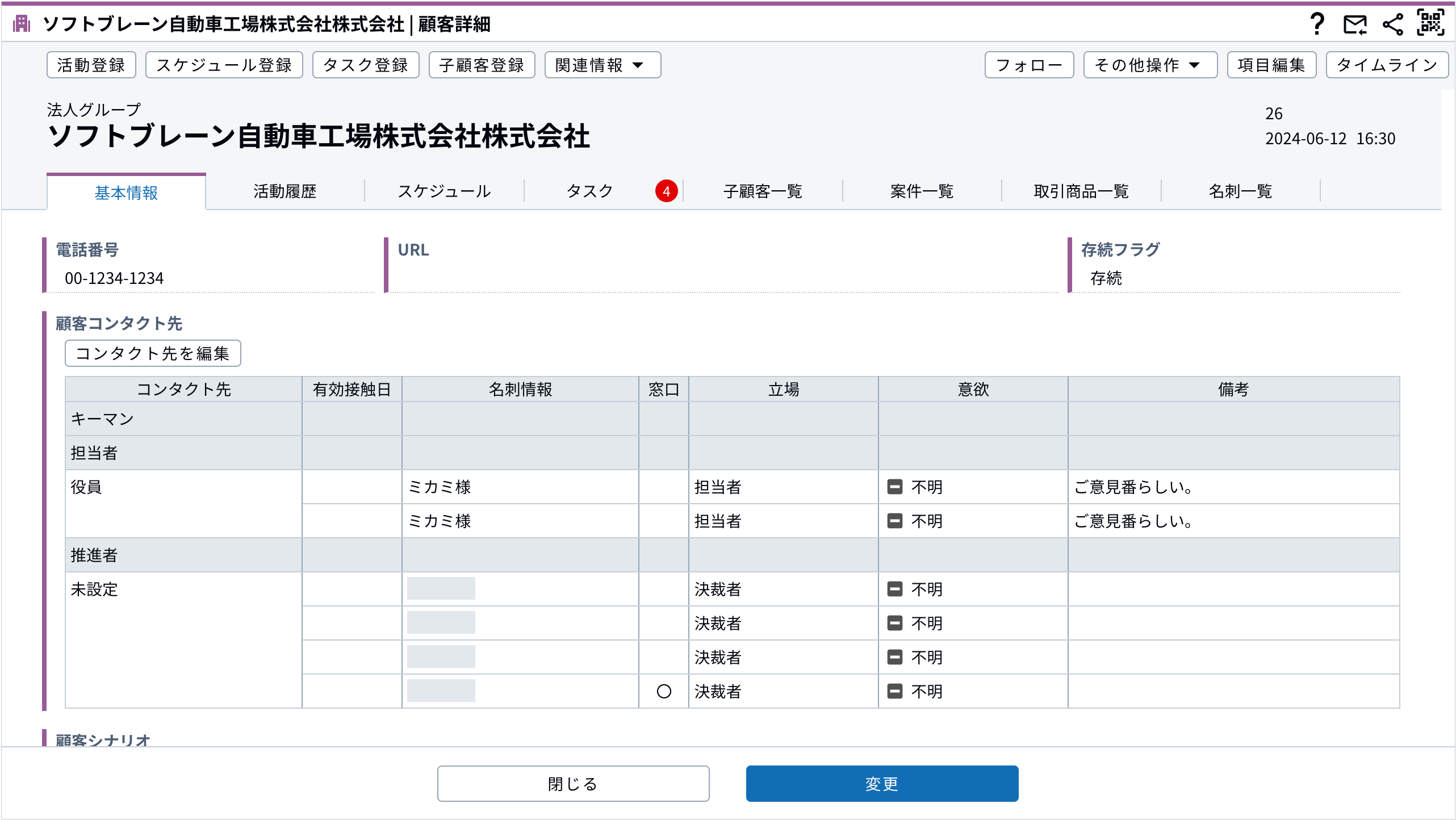Switch to the スケジュール tab
Screen dimensions: 1456x820
[x=444, y=191]
